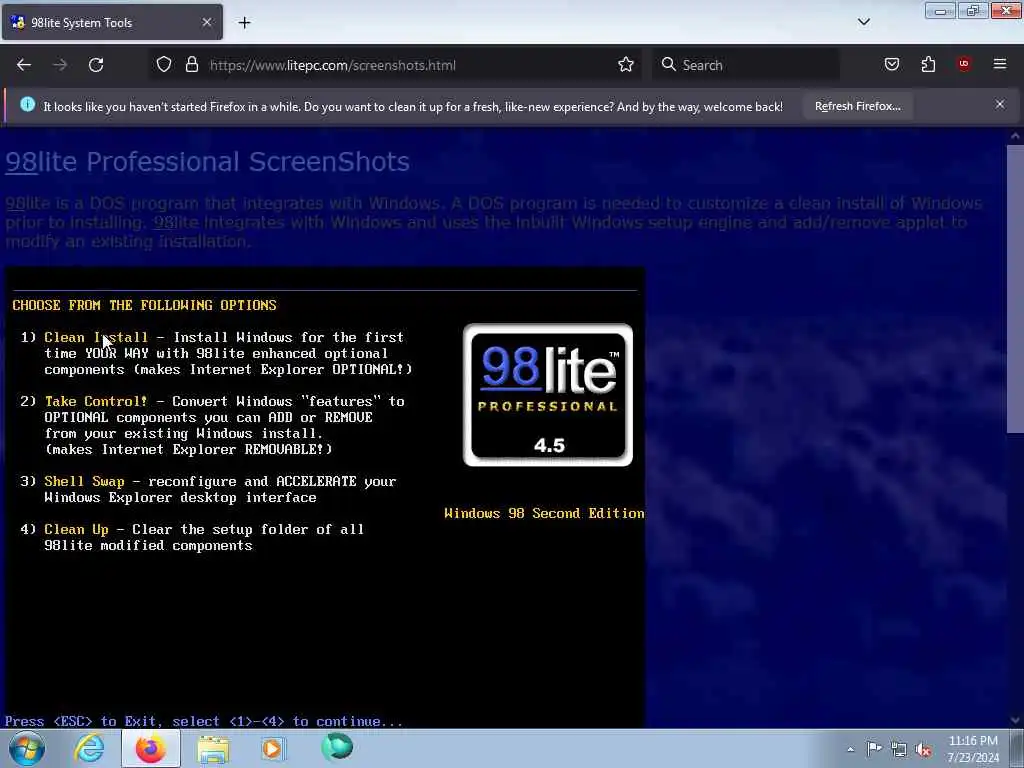Open the Action Center flag icon
The height and width of the screenshot is (768, 1024).
pyautogui.click(x=874, y=749)
